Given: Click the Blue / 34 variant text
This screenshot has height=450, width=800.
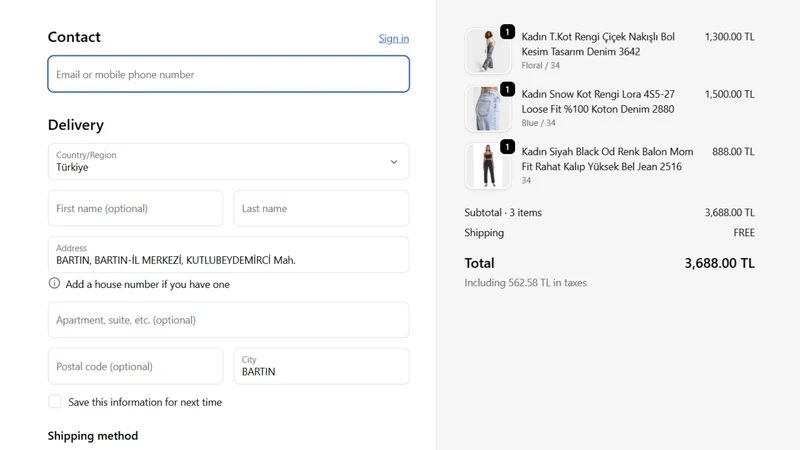Looking at the screenshot, I should click(x=538, y=123).
